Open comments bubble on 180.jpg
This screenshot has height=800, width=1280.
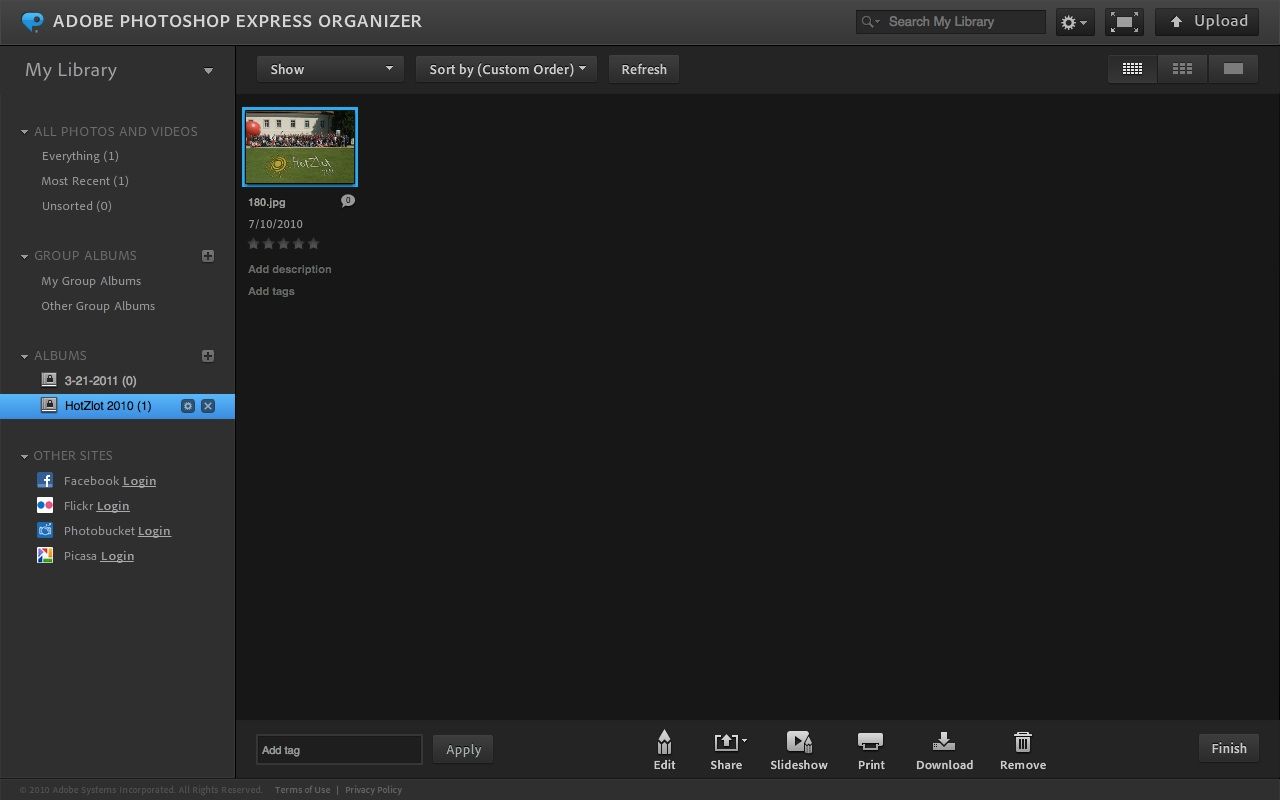[x=348, y=201]
